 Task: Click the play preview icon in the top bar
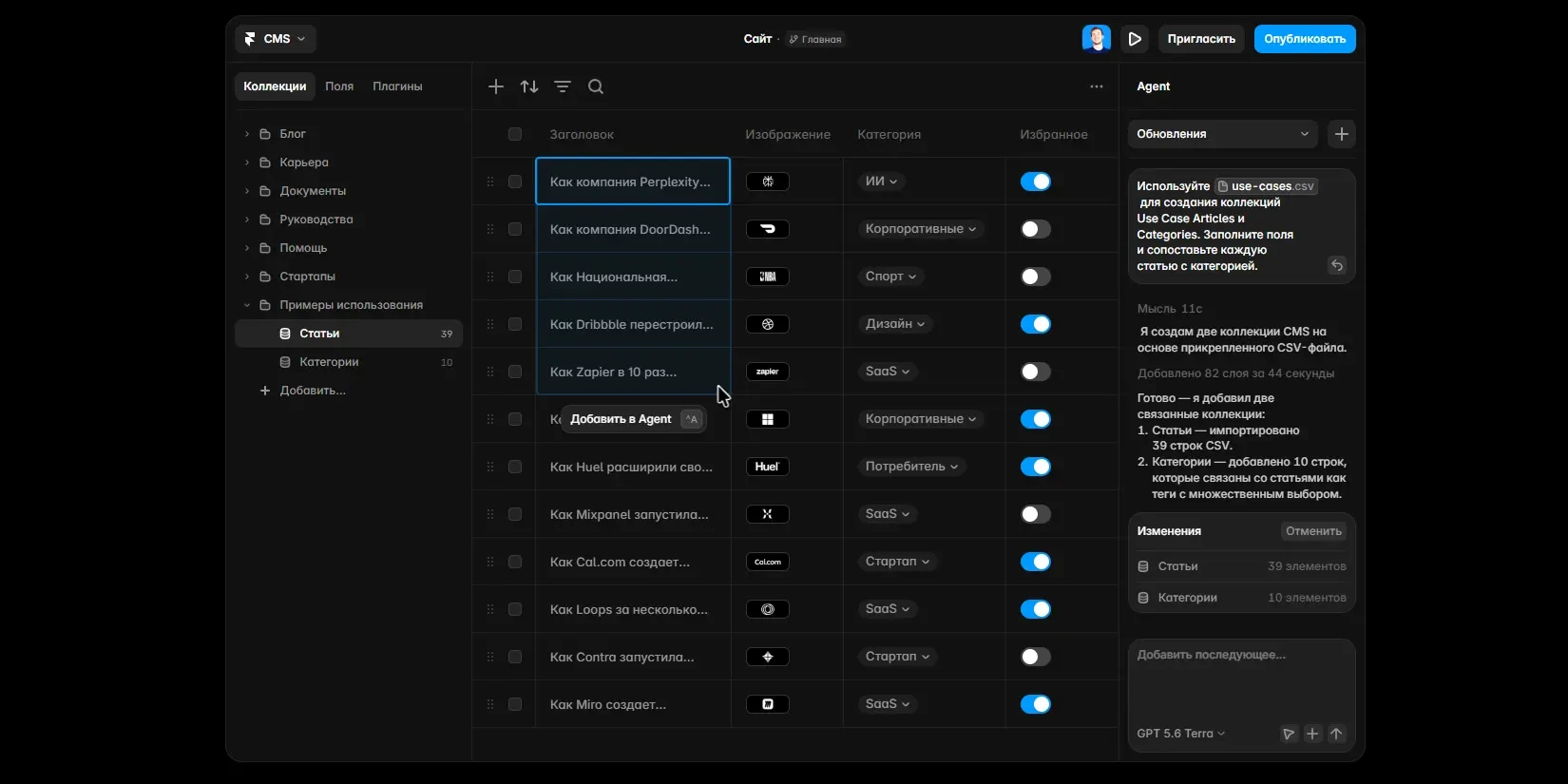click(1135, 39)
